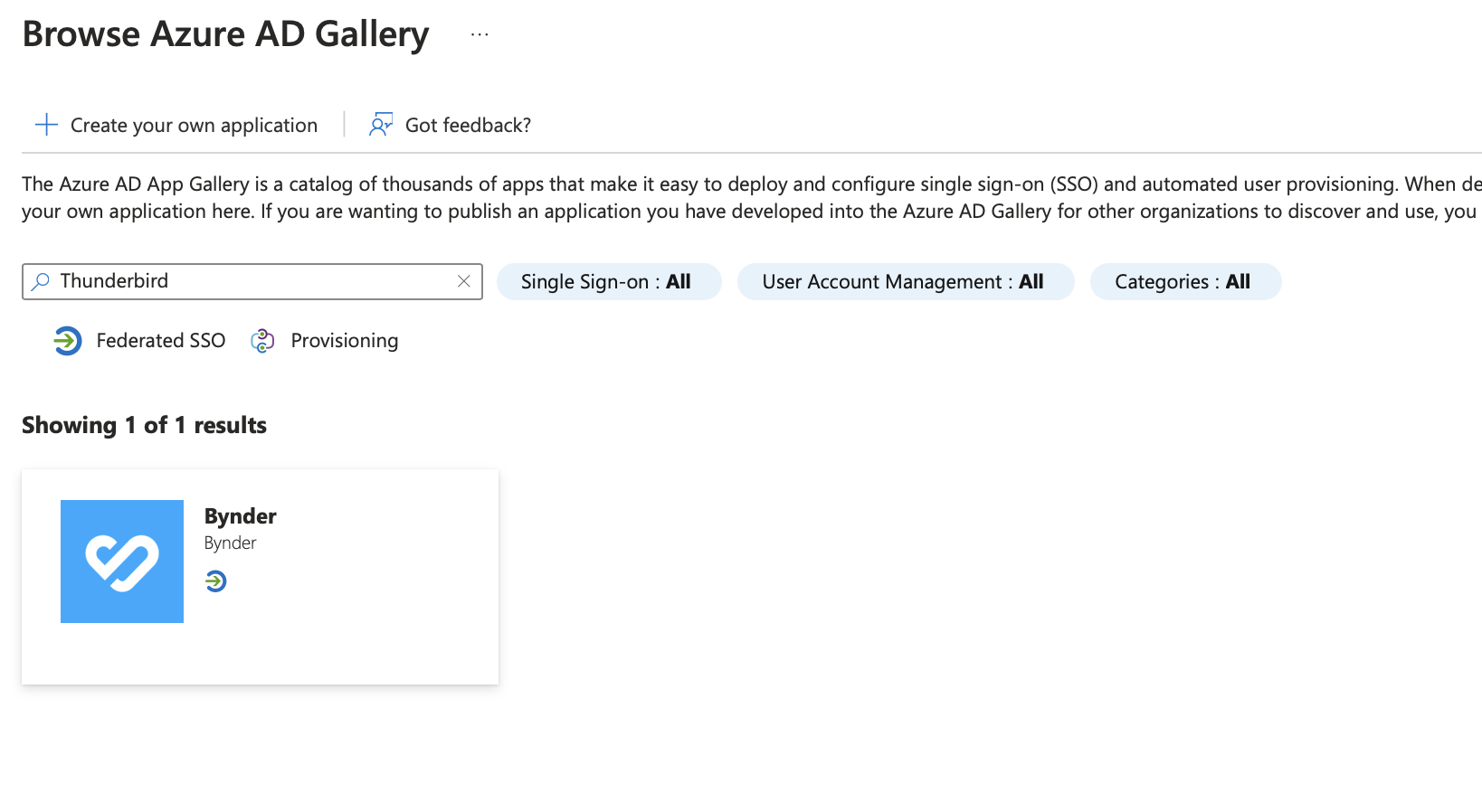Clear the search box with the X
Viewport: 1482px width, 812px height.
pyautogui.click(x=464, y=281)
